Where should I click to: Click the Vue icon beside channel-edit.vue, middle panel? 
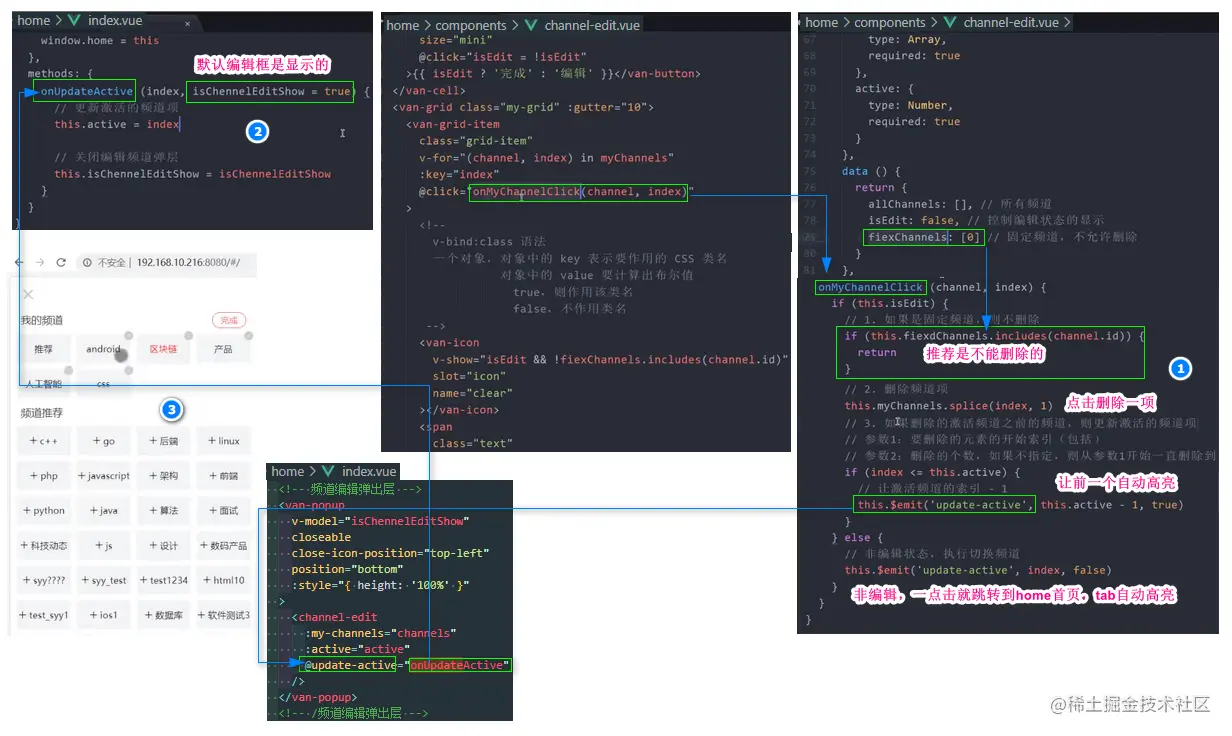point(531,25)
